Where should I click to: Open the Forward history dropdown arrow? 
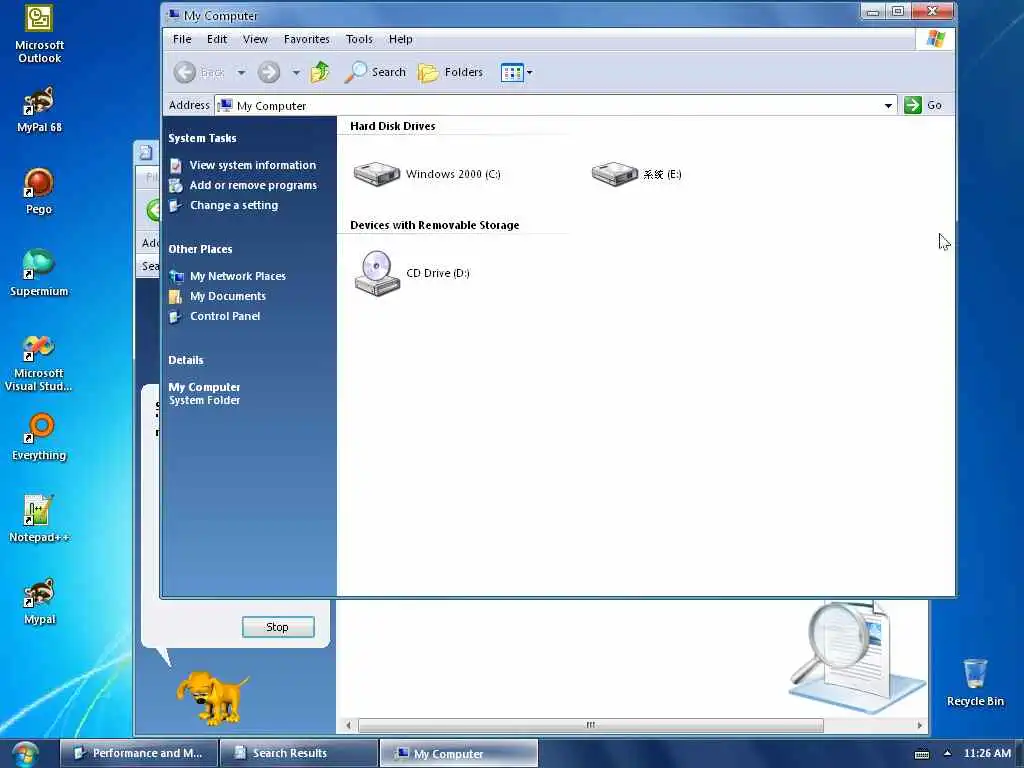(x=296, y=72)
